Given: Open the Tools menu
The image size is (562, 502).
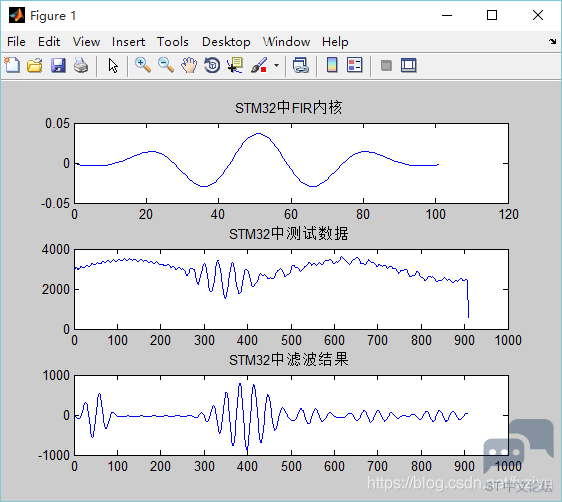Looking at the screenshot, I should coord(173,42).
